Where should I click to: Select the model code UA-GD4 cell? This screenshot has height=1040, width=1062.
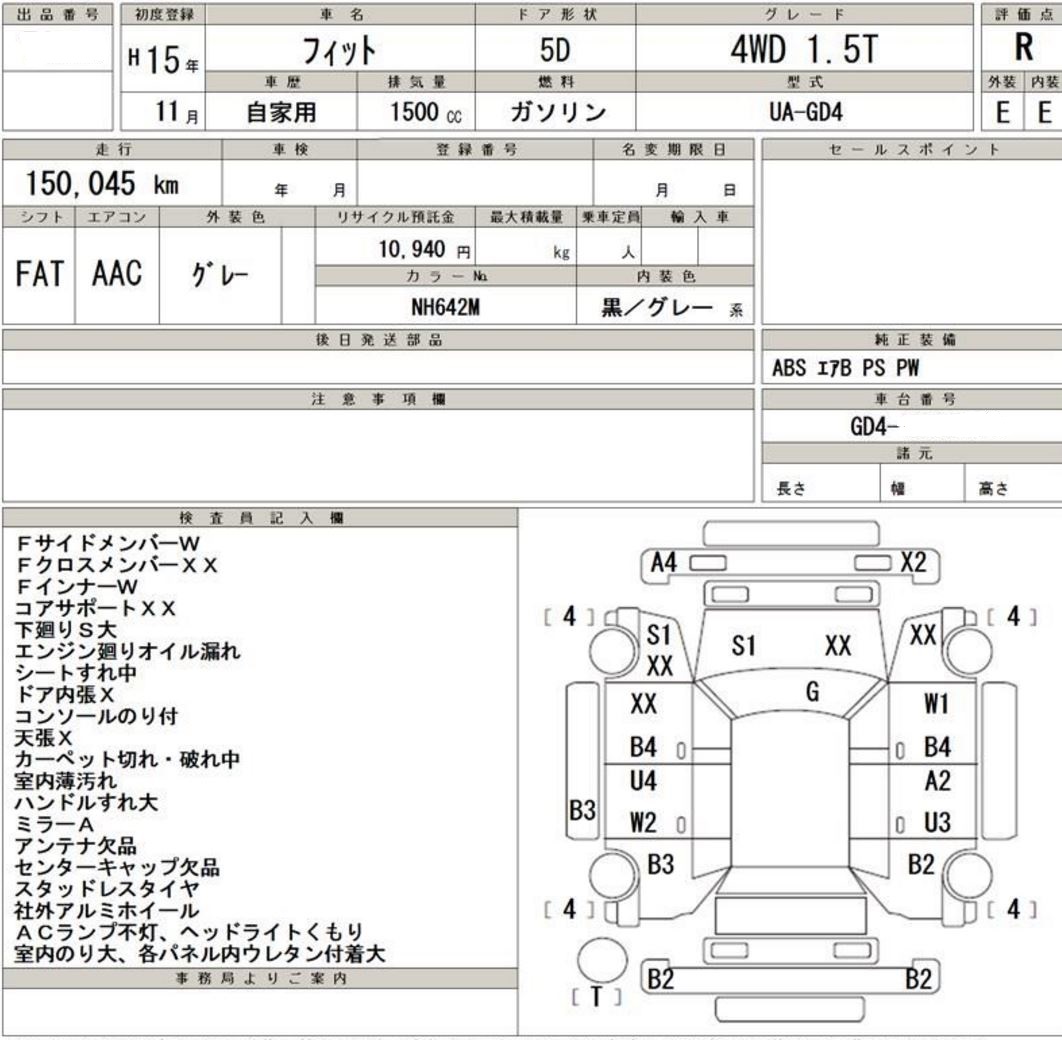pyautogui.click(x=805, y=112)
